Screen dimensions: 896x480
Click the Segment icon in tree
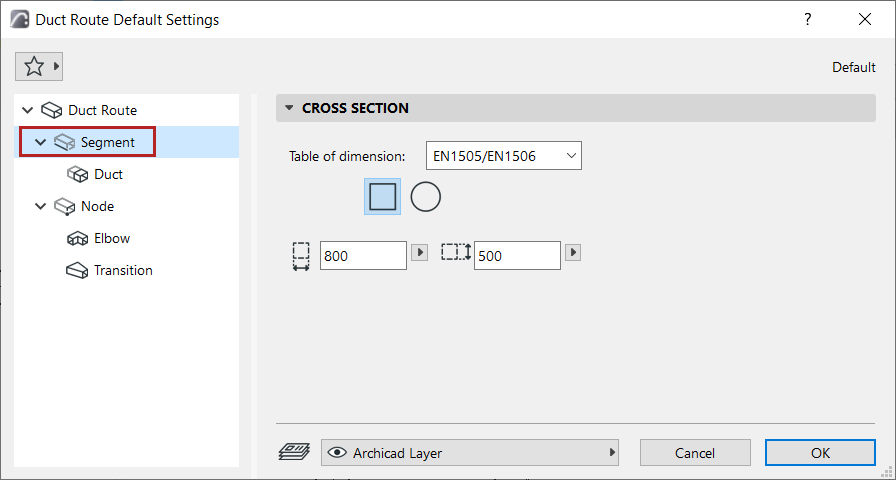tap(65, 142)
